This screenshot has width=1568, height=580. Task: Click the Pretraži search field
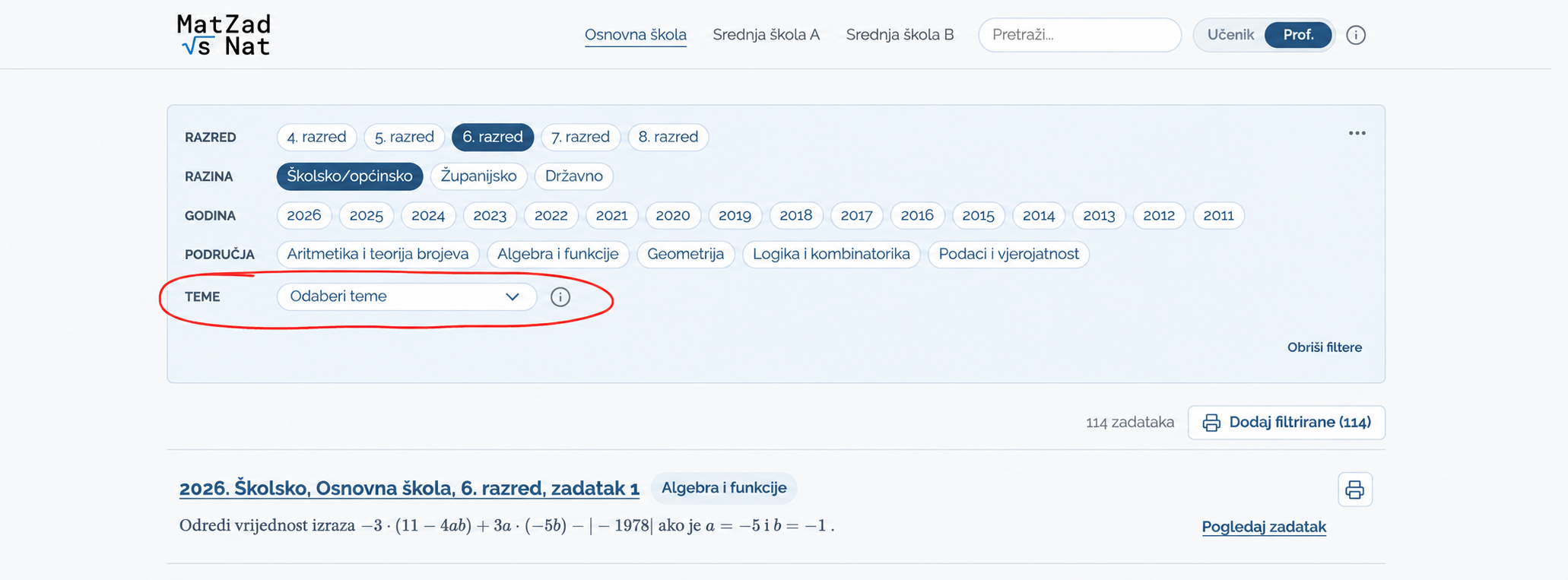click(x=1080, y=35)
